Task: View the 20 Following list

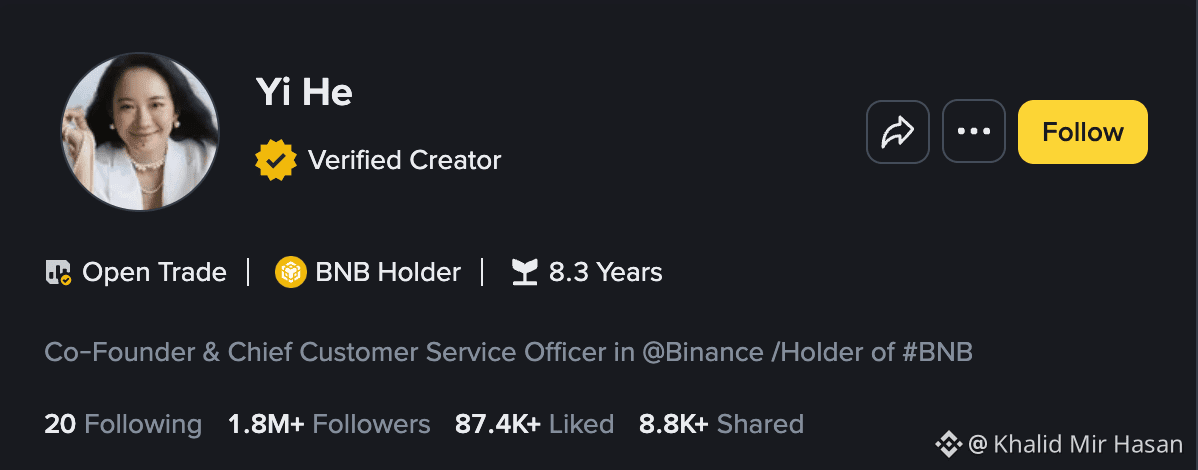Action: click(123, 423)
